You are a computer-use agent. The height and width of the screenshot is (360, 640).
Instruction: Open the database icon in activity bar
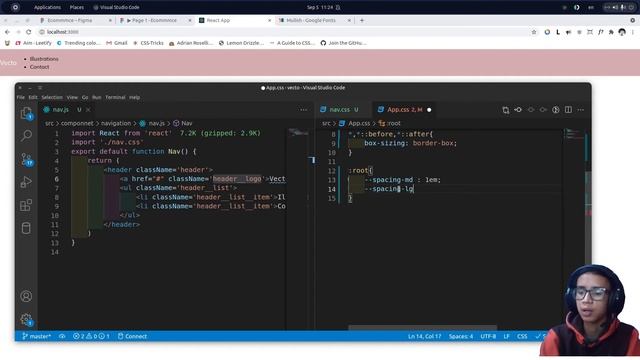[26, 228]
